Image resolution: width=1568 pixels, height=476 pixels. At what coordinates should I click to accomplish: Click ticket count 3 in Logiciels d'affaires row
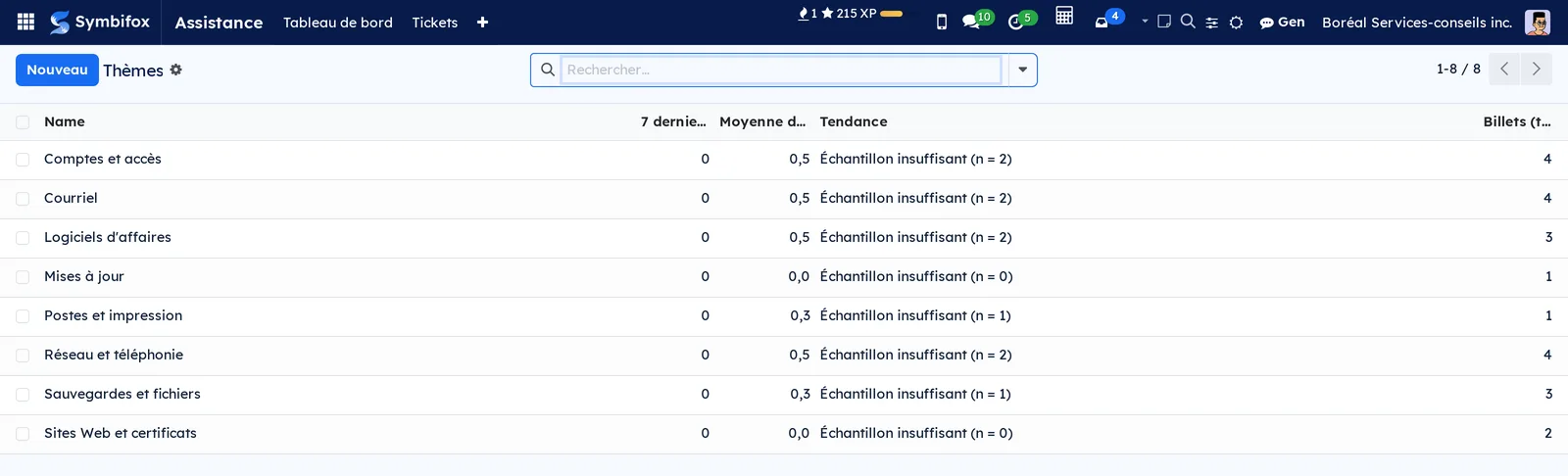pos(1548,237)
